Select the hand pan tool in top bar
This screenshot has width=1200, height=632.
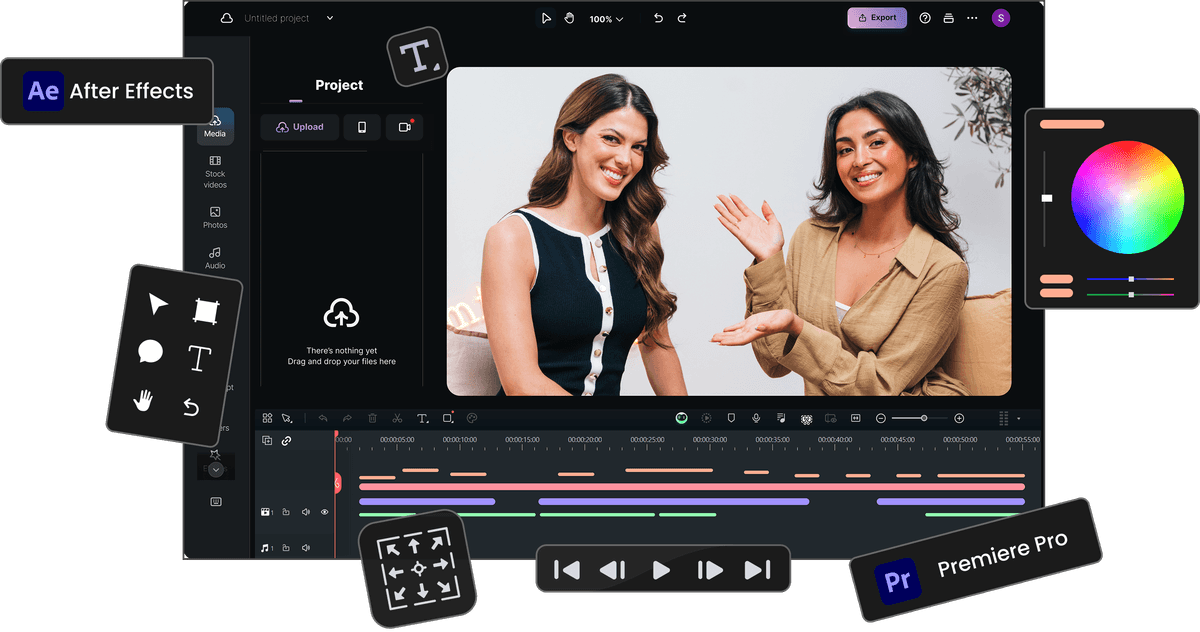click(569, 18)
